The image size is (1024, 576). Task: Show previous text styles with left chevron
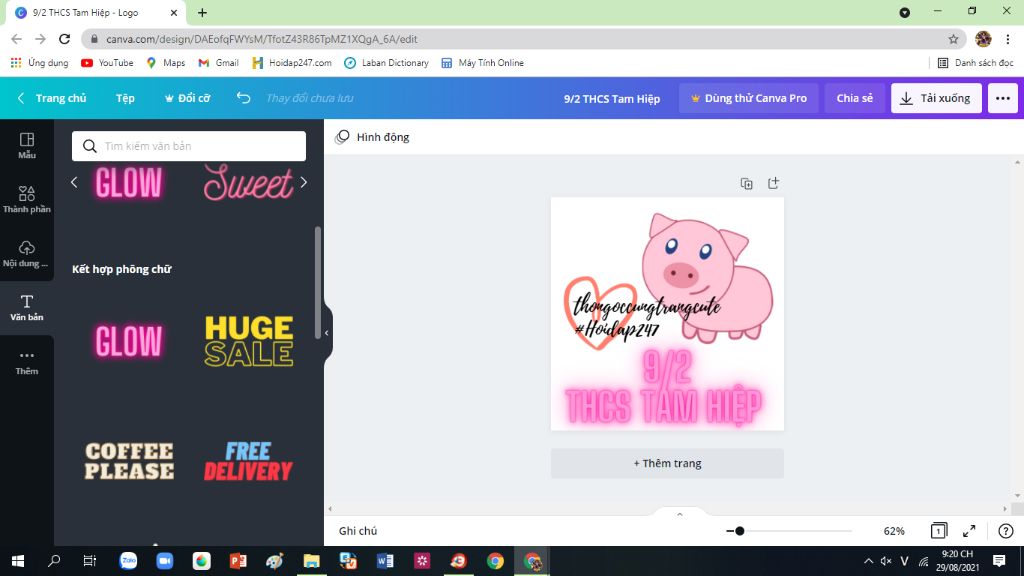pos(74,182)
